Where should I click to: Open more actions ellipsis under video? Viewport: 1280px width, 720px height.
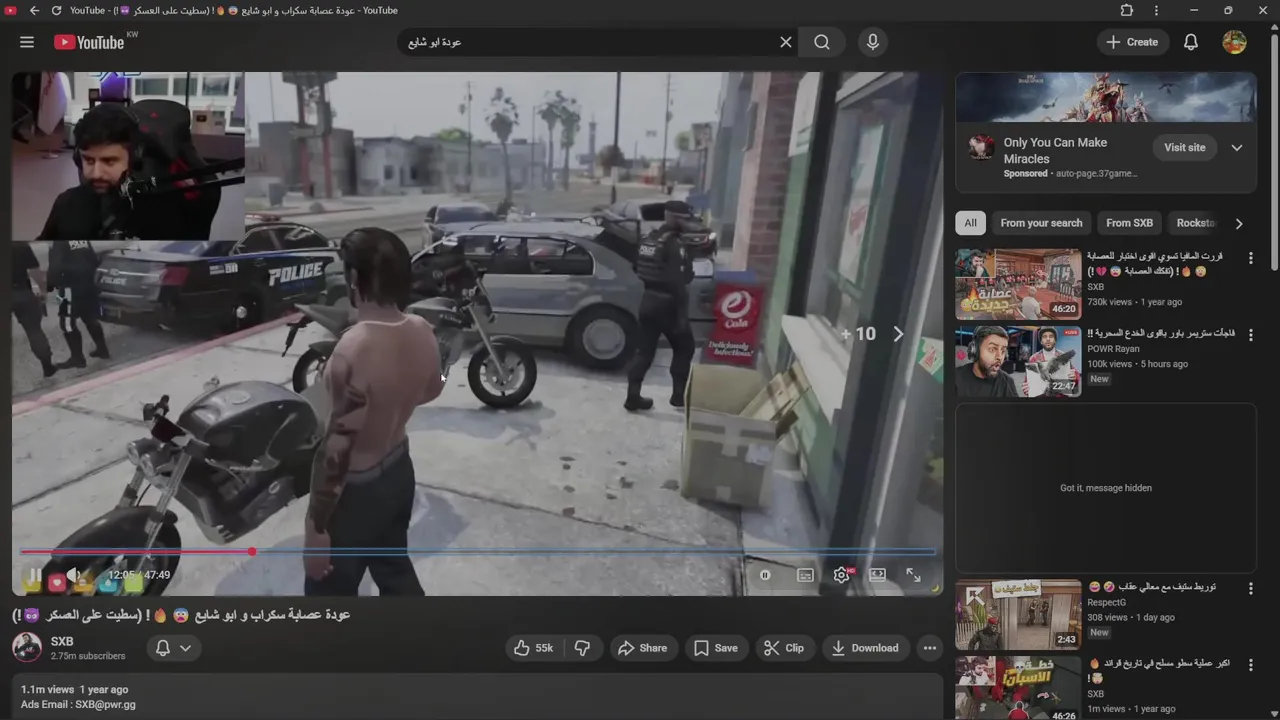(930, 648)
